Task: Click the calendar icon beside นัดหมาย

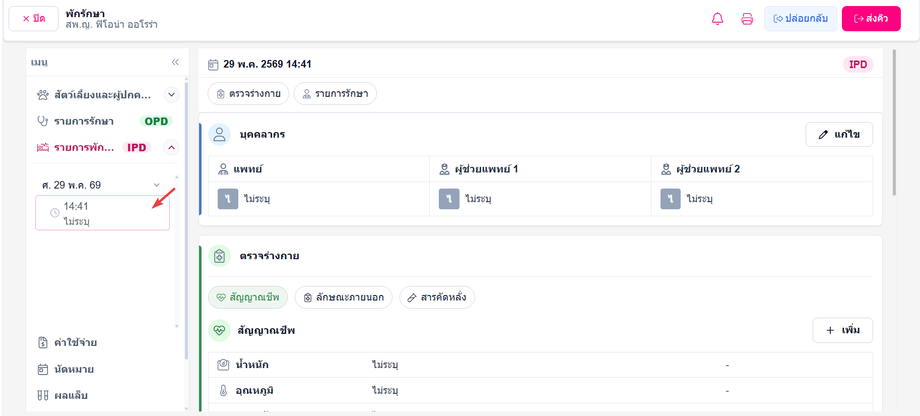Action: click(x=42, y=370)
